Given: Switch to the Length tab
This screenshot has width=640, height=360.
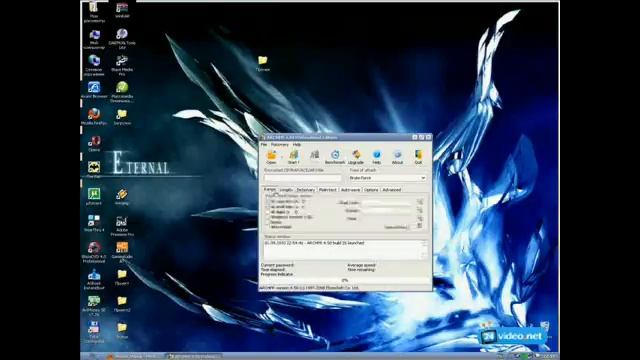Looking at the screenshot, I should [x=286, y=190].
